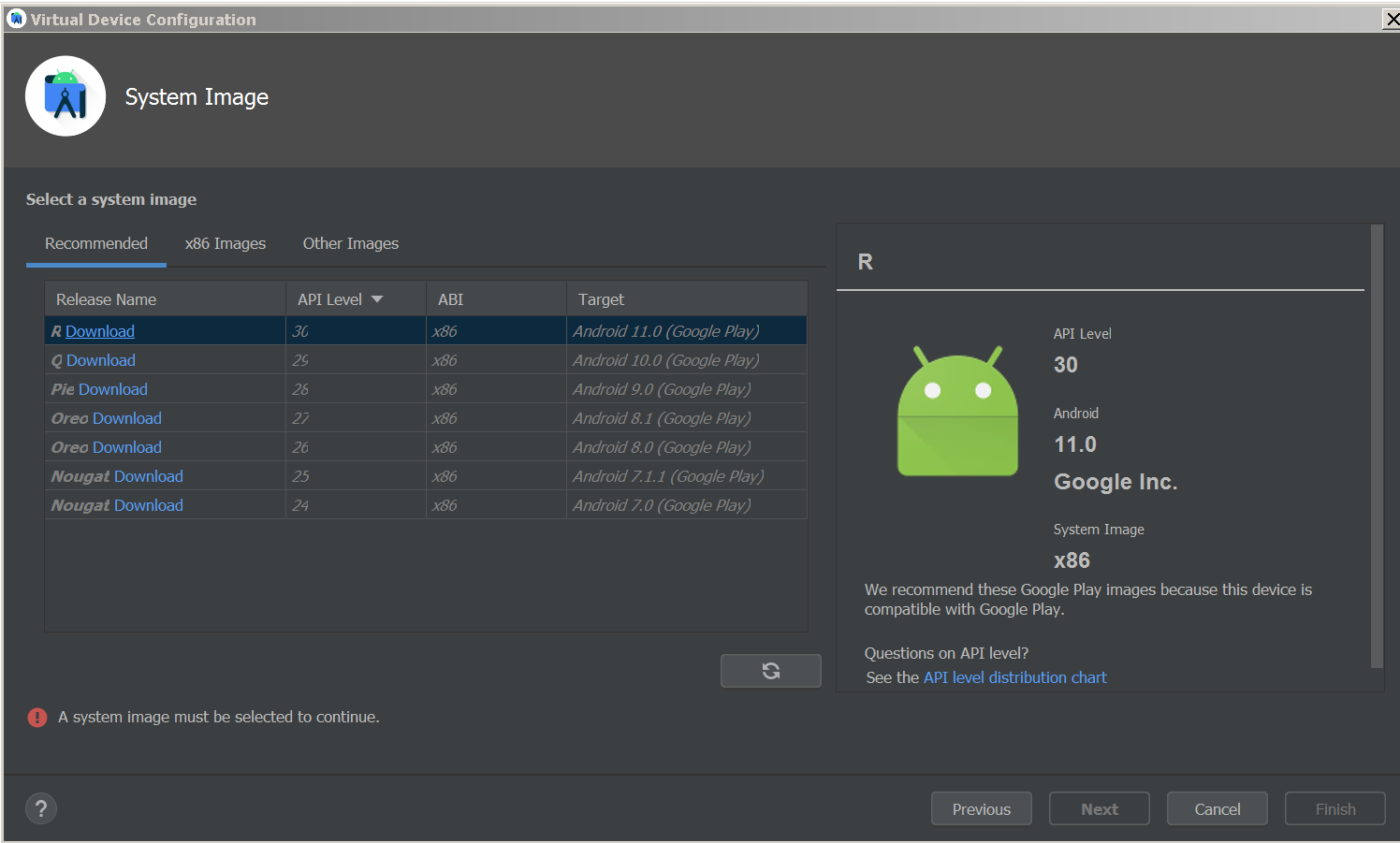Click the Next button
Image resolution: width=1400 pixels, height=843 pixels.
(1100, 809)
